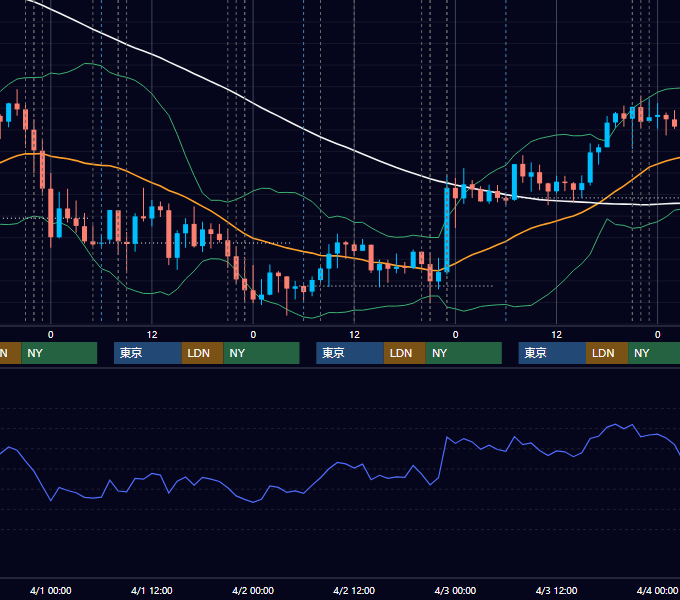Select the 4/4 00:00 date label
The image size is (680, 600).
click(657, 590)
